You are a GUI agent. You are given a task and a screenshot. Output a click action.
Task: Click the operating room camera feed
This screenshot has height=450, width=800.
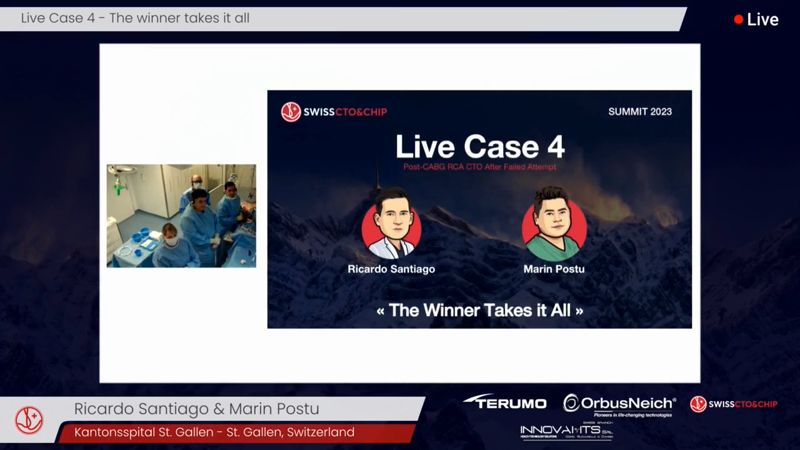pyautogui.click(x=181, y=215)
